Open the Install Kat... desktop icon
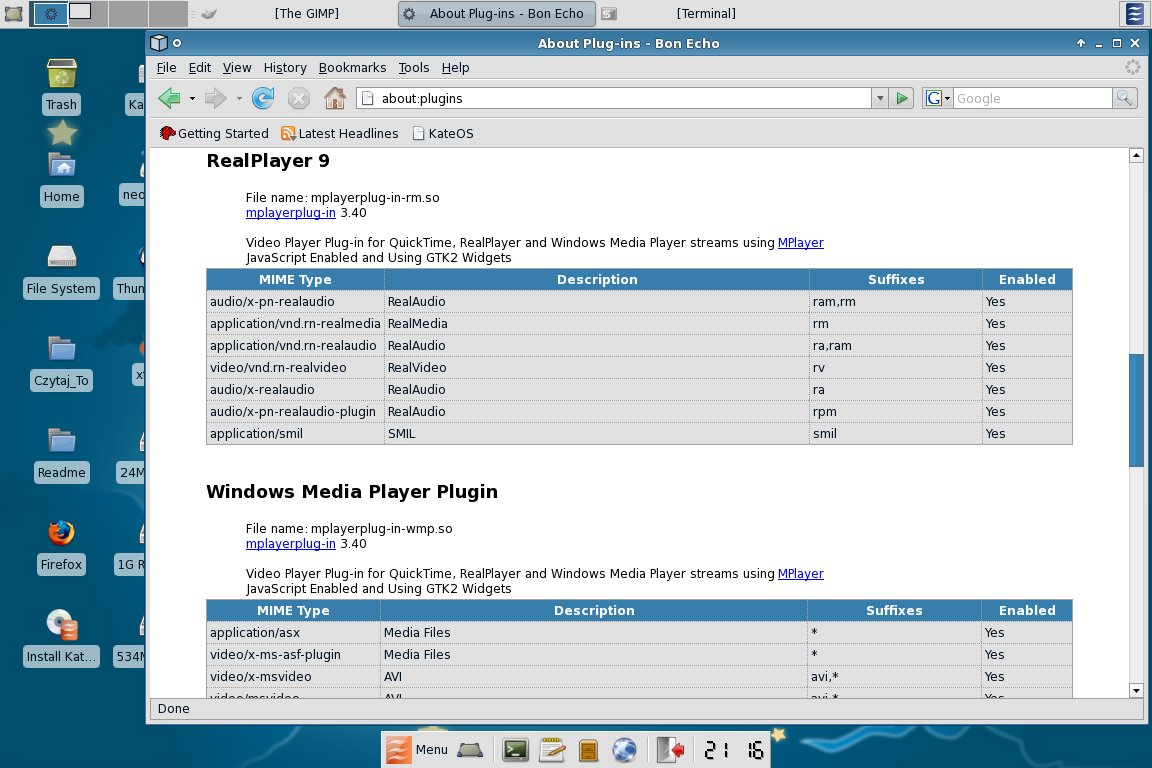Viewport: 1152px width, 768px height. pyautogui.click(x=61, y=638)
